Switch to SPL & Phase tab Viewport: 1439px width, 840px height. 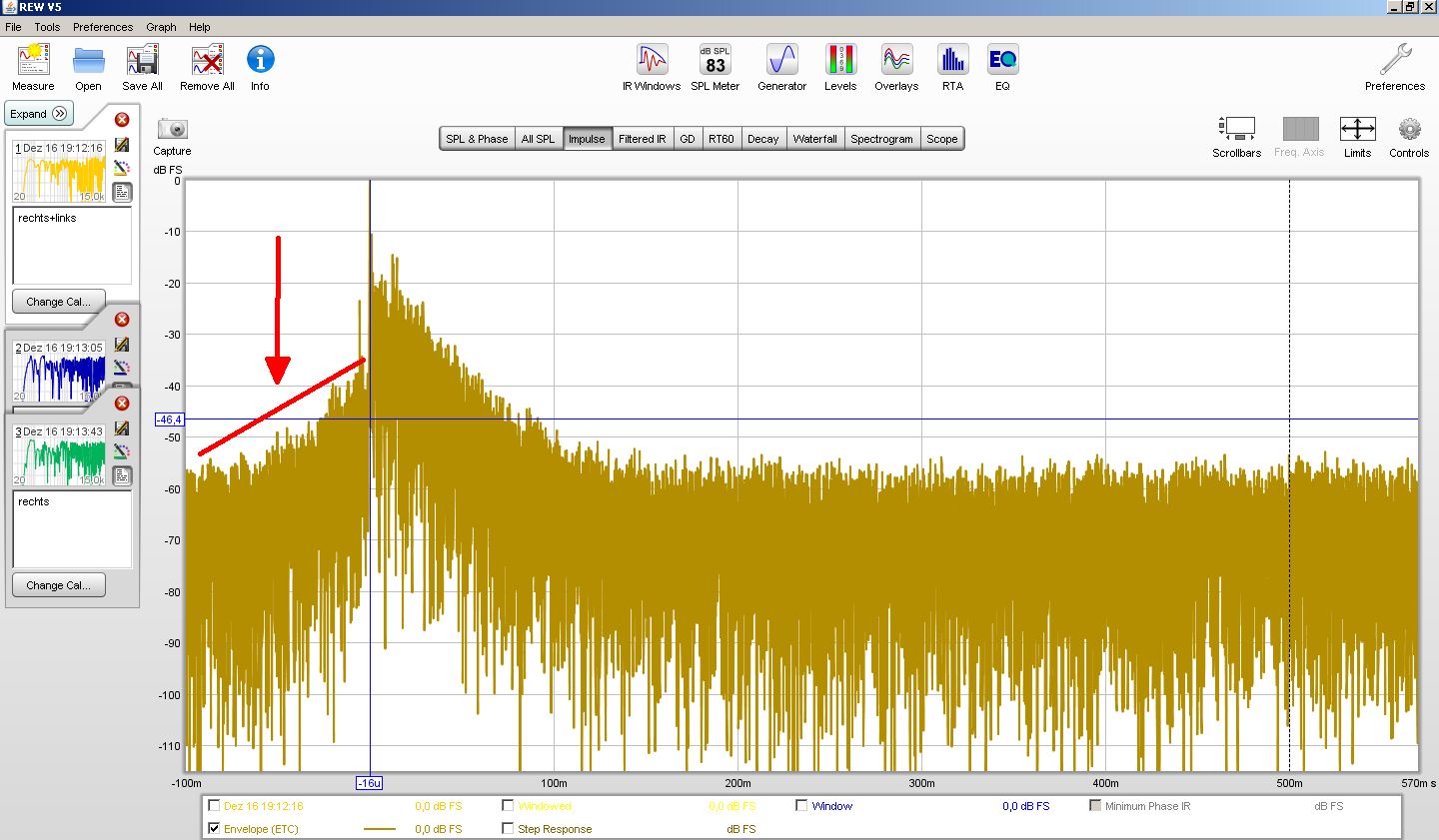[x=477, y=139]
